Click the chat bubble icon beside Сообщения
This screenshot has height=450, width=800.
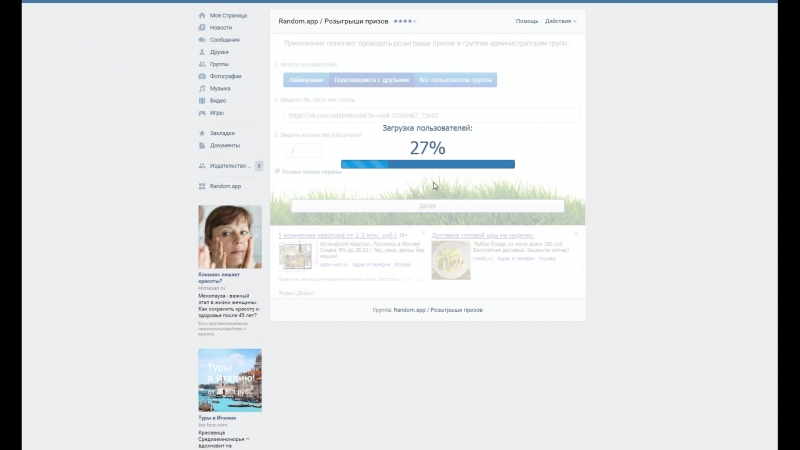202,40
